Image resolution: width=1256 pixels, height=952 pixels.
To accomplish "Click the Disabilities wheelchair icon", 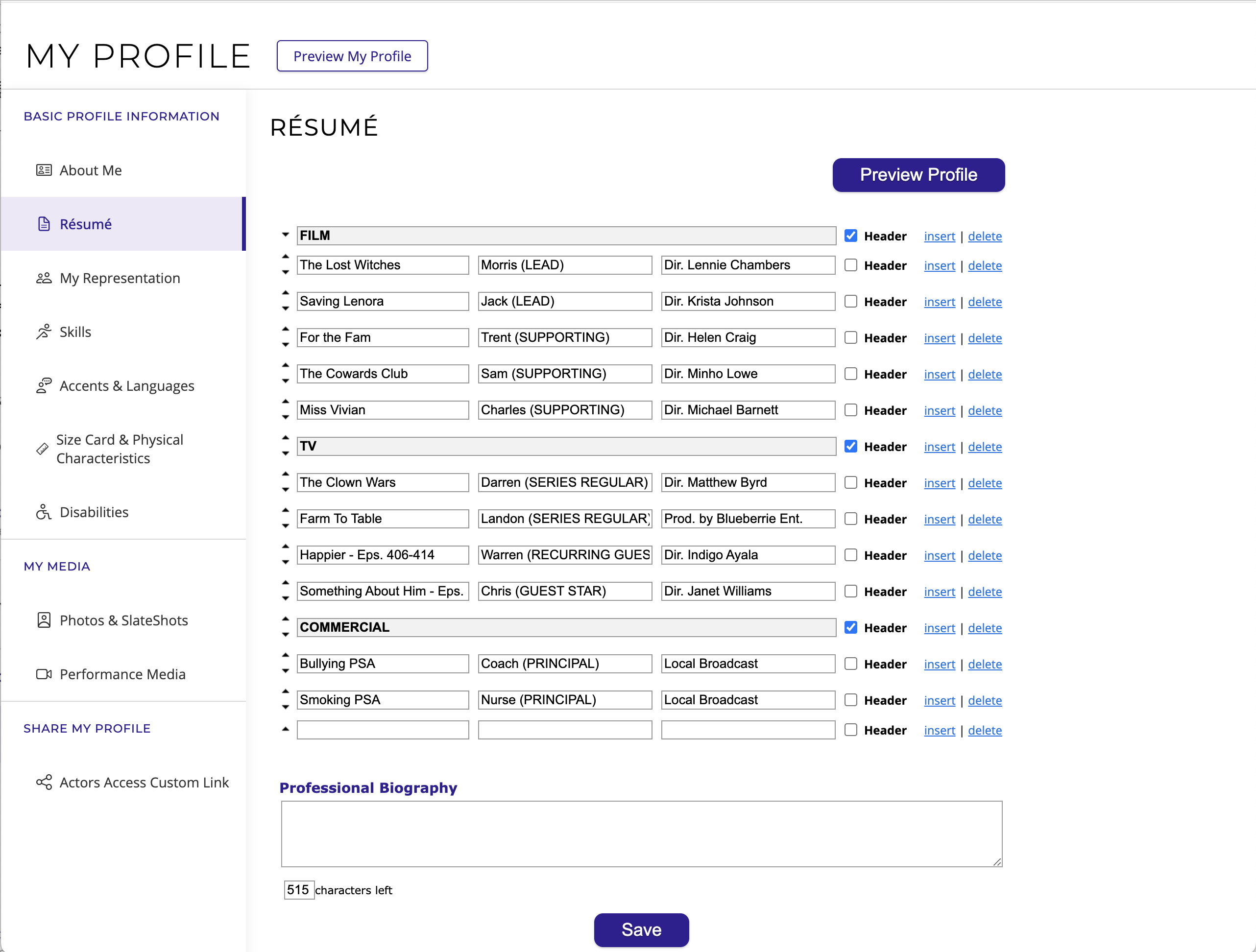I will 44,512.
